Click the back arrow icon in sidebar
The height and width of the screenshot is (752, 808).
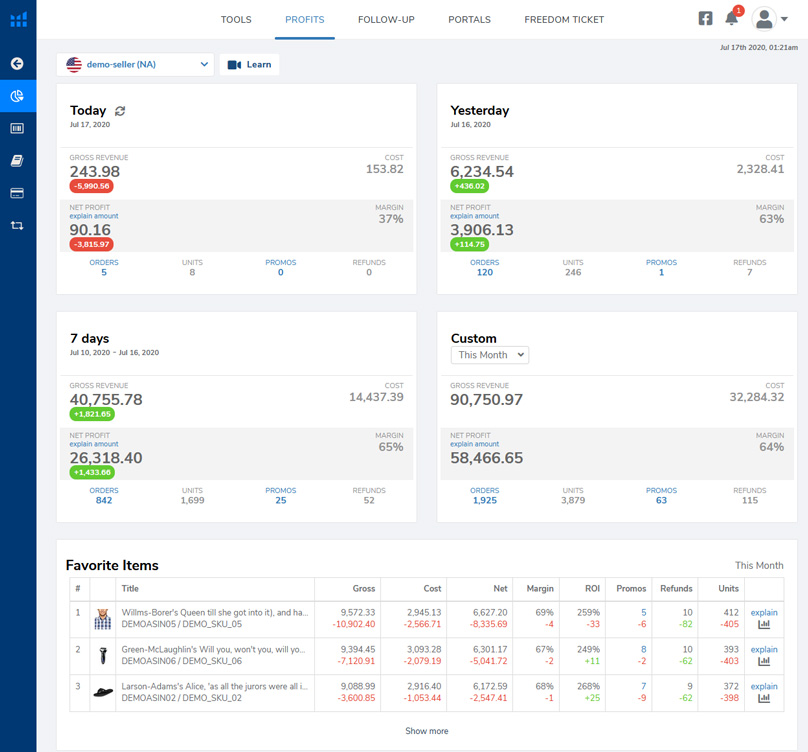pyautogui.click(x=17, y=64)
